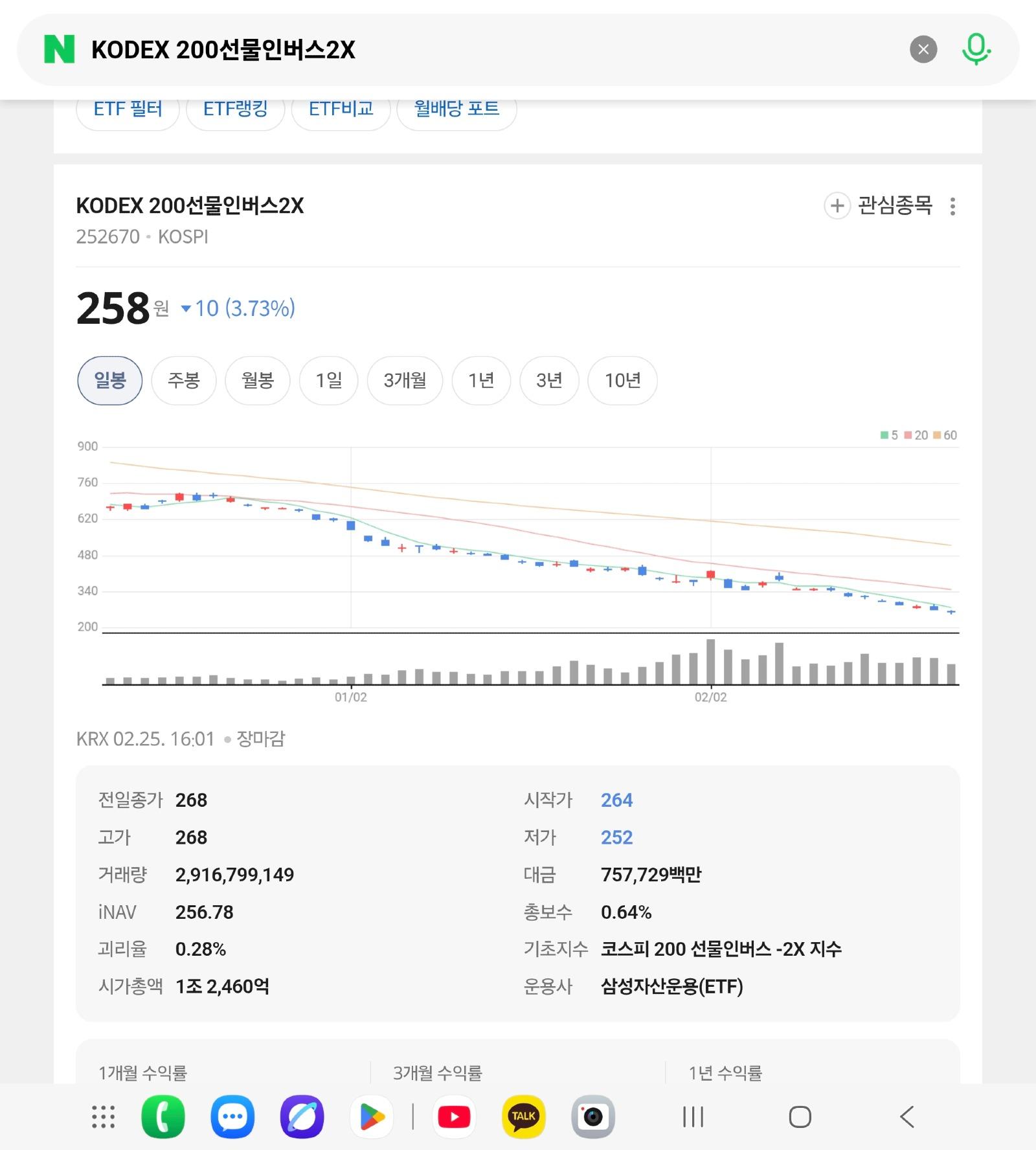This screenshot has width=1036, height=1150.
Task: Tap the Home navigation button
Action: click(x=800, y=1117)
